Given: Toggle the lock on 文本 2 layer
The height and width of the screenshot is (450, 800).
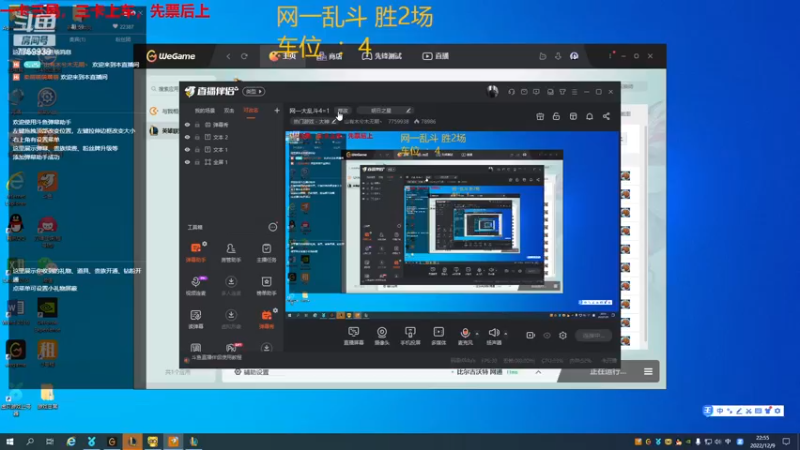Looking at the screenshot, I should [x=197, y=137].
